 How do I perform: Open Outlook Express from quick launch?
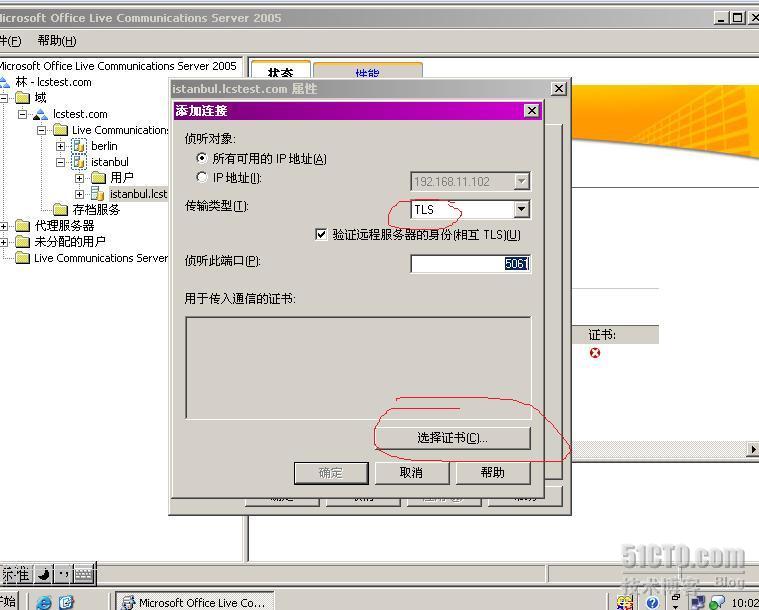pos(66,602)
